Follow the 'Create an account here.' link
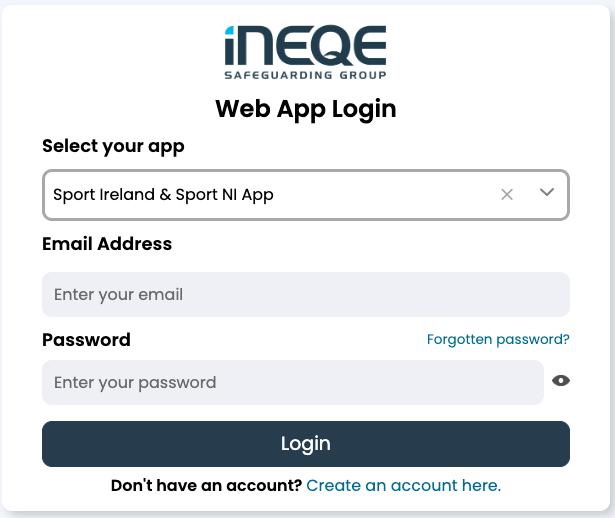 [404, 485]
